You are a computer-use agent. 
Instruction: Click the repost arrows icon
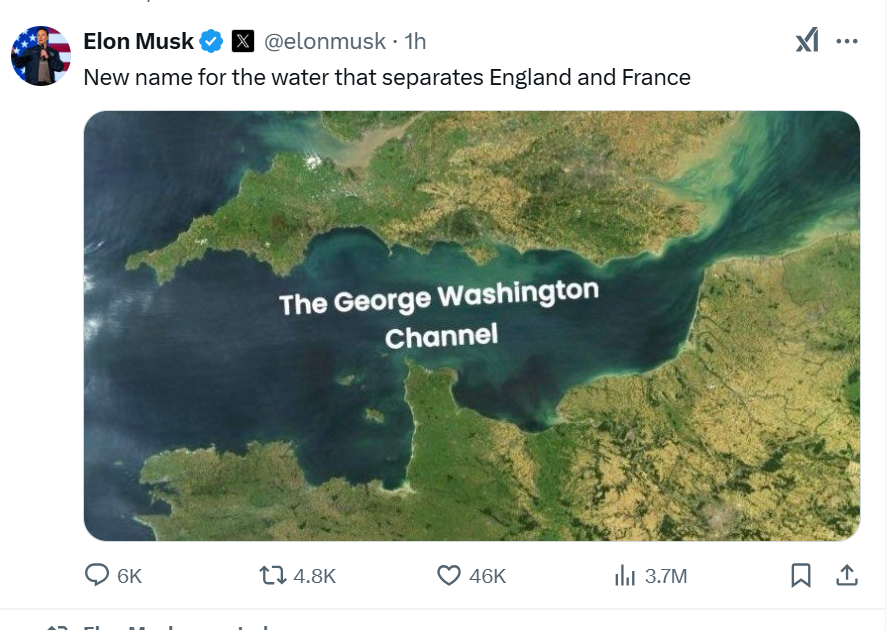(x=273, y=575)
